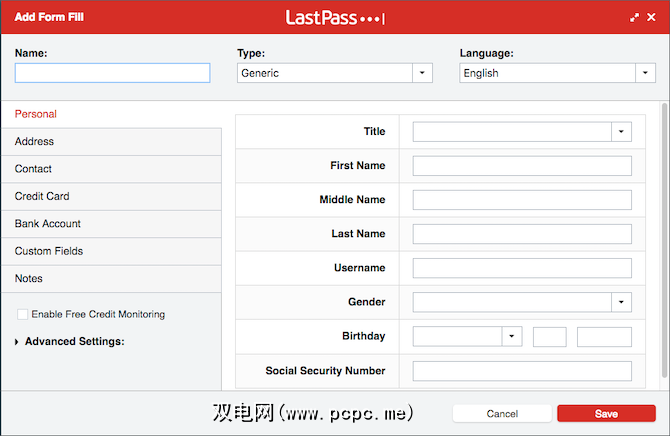Image resolution: width=670 pixels, height=436 pixels.
Task: Switch to the Contact section
Action: [111, 169]
